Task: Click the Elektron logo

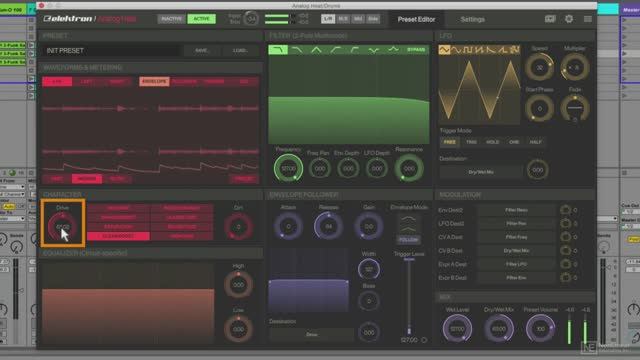Action: pyautogui.click(x=68, y=19)
